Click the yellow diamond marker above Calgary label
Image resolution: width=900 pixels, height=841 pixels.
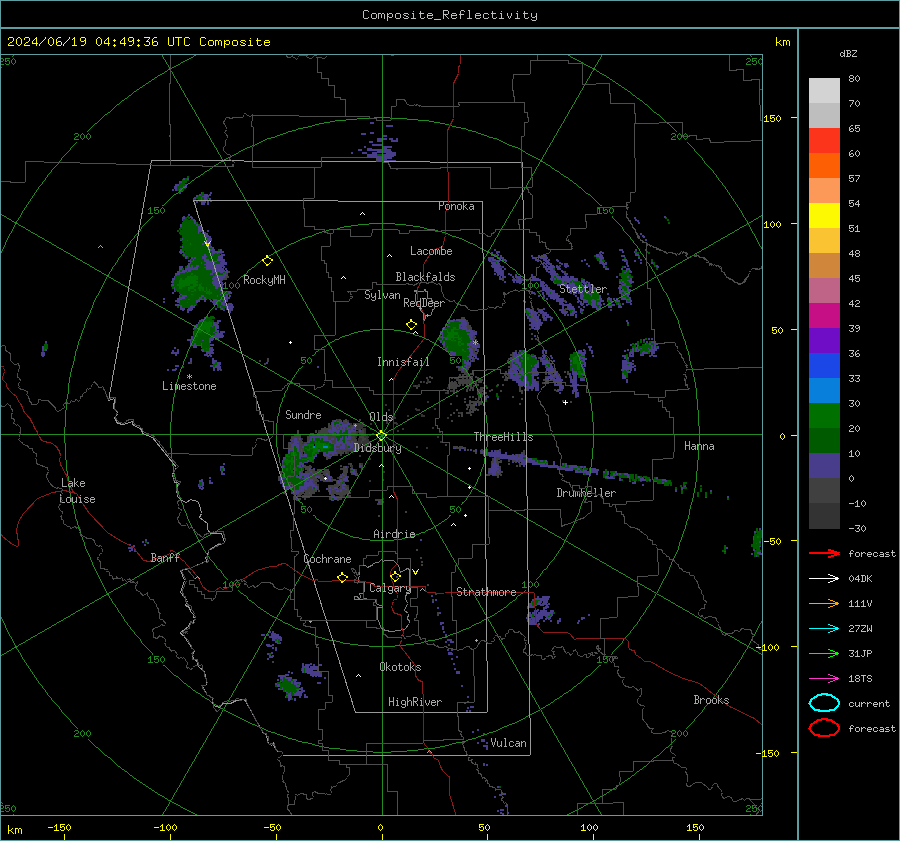(395, 576)
